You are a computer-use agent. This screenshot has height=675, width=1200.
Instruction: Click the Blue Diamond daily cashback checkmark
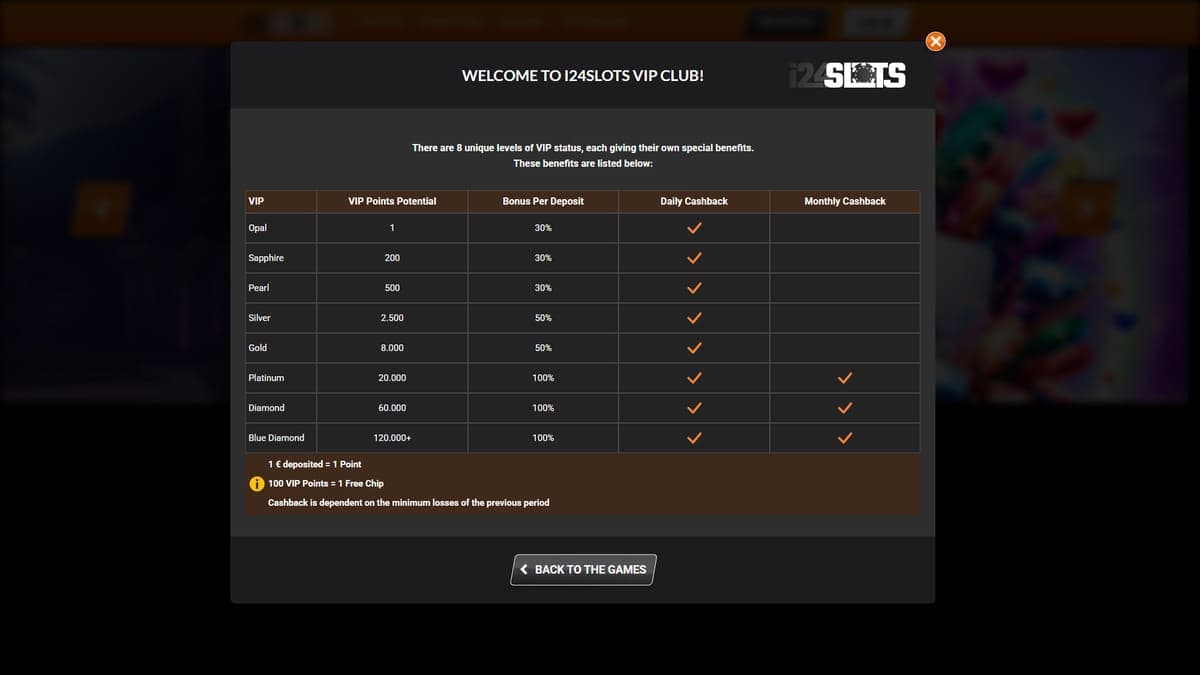[694, 438]
